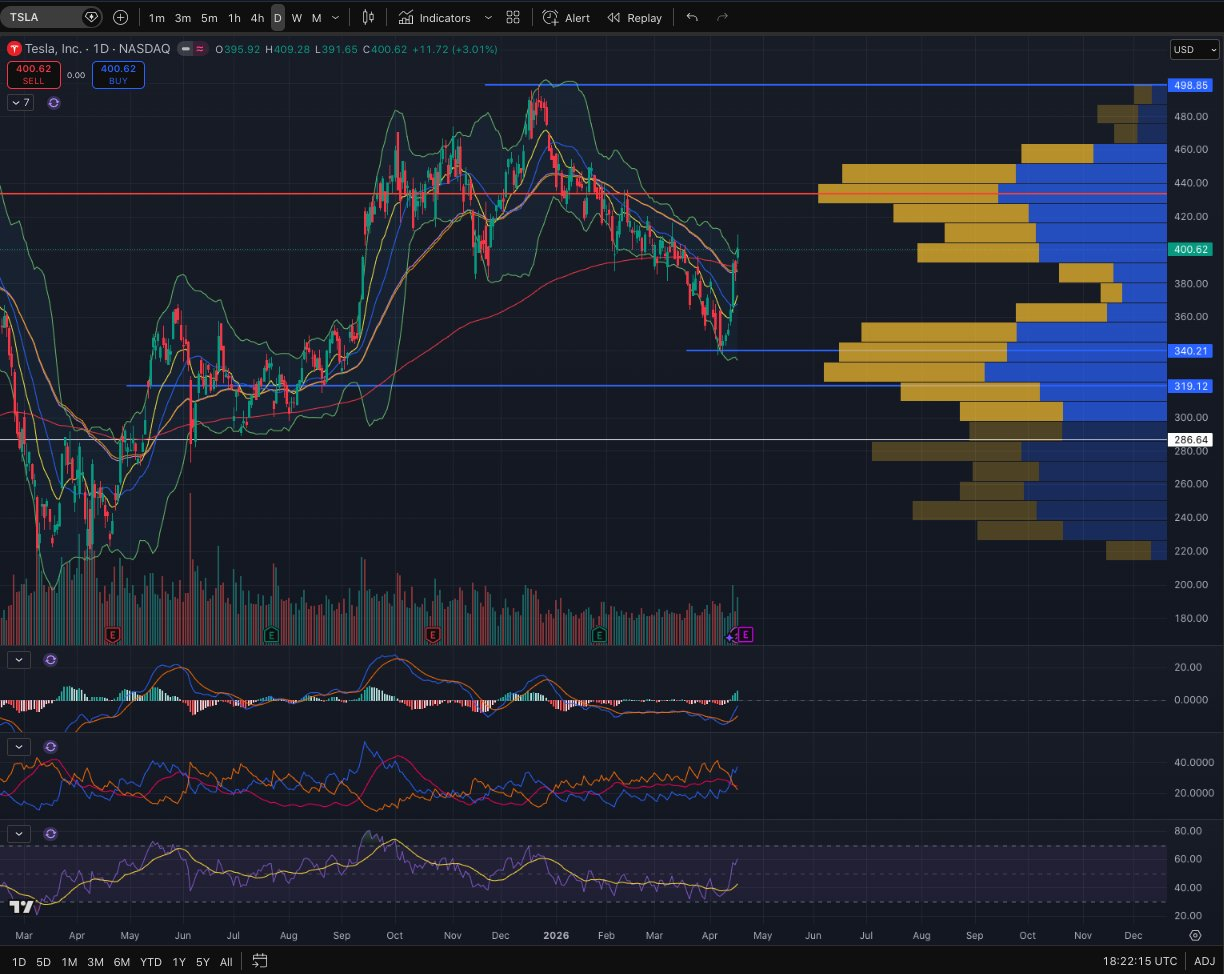This screenshot has width=1224, height=974.
Task: Open the Indicators dialog
Action: pos(434,18)
